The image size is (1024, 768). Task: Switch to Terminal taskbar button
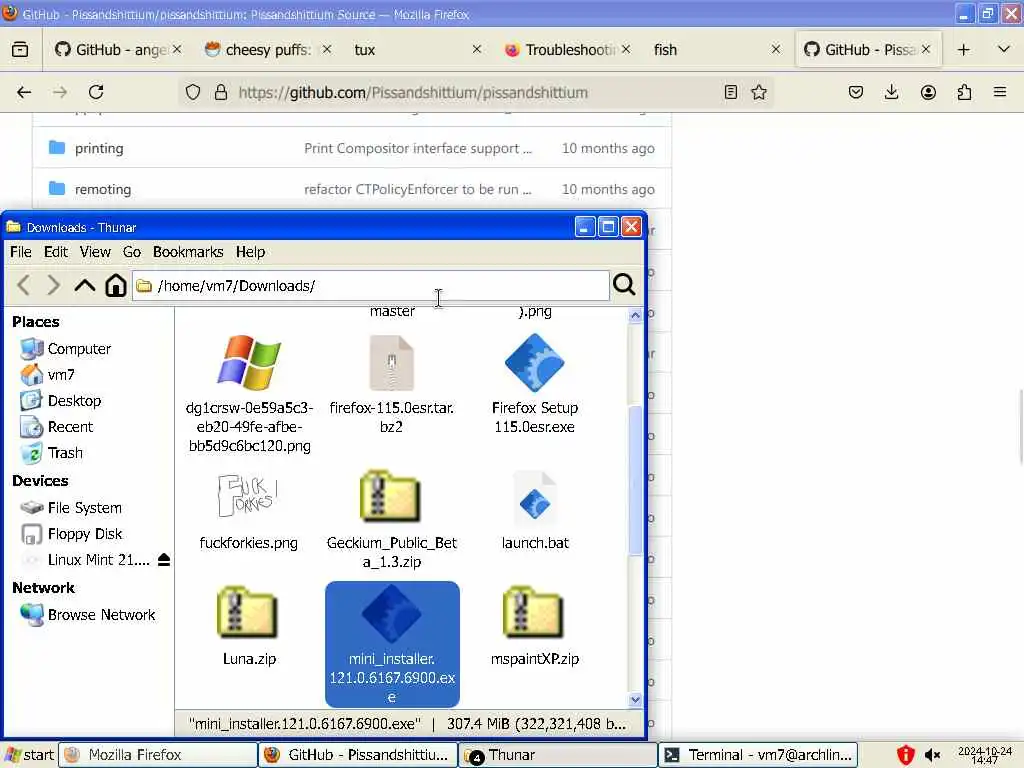pyautogui.click(x=758, y=755)
